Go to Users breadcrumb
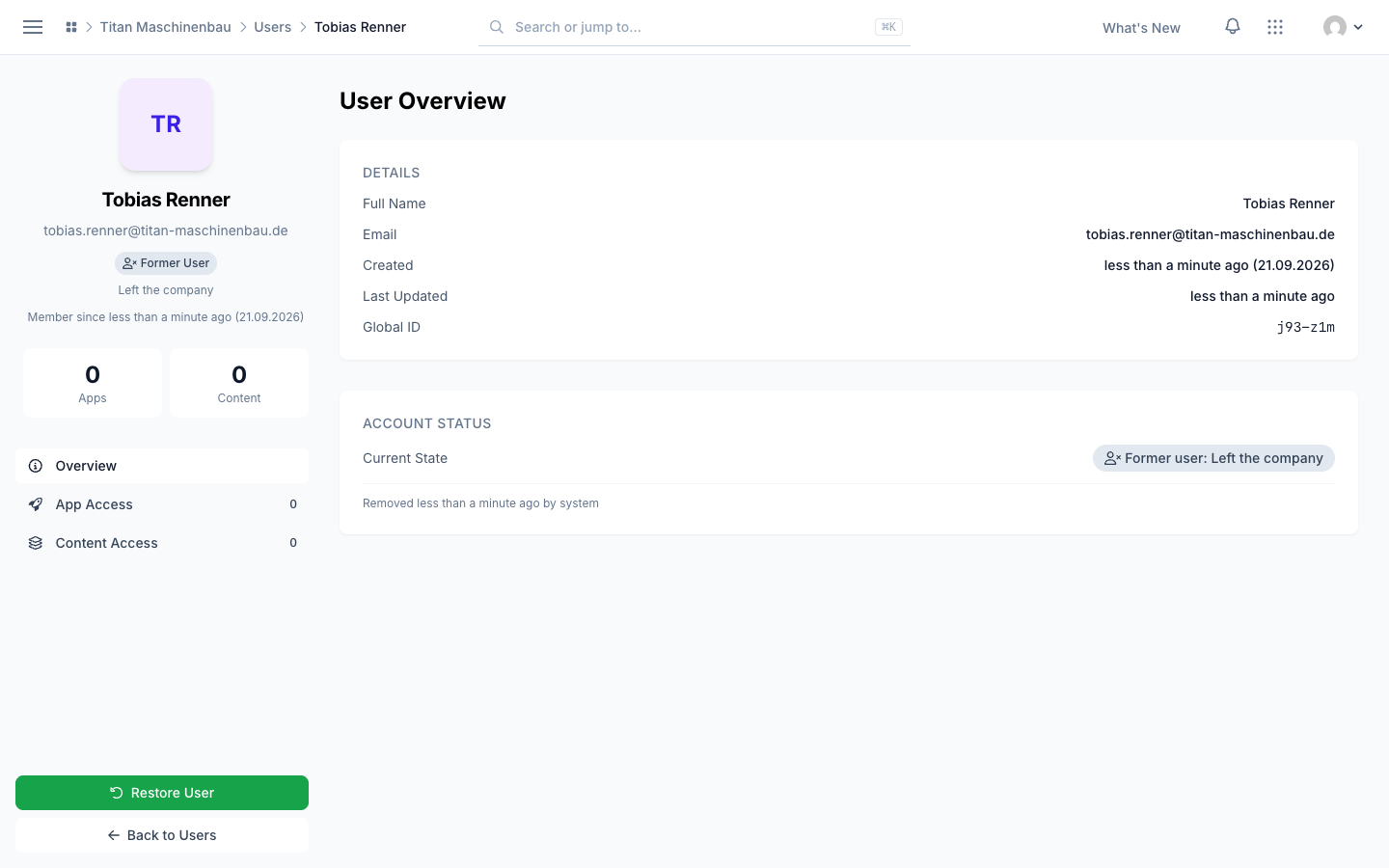Viewport: 1389px width, 868px height. [273, 27]
